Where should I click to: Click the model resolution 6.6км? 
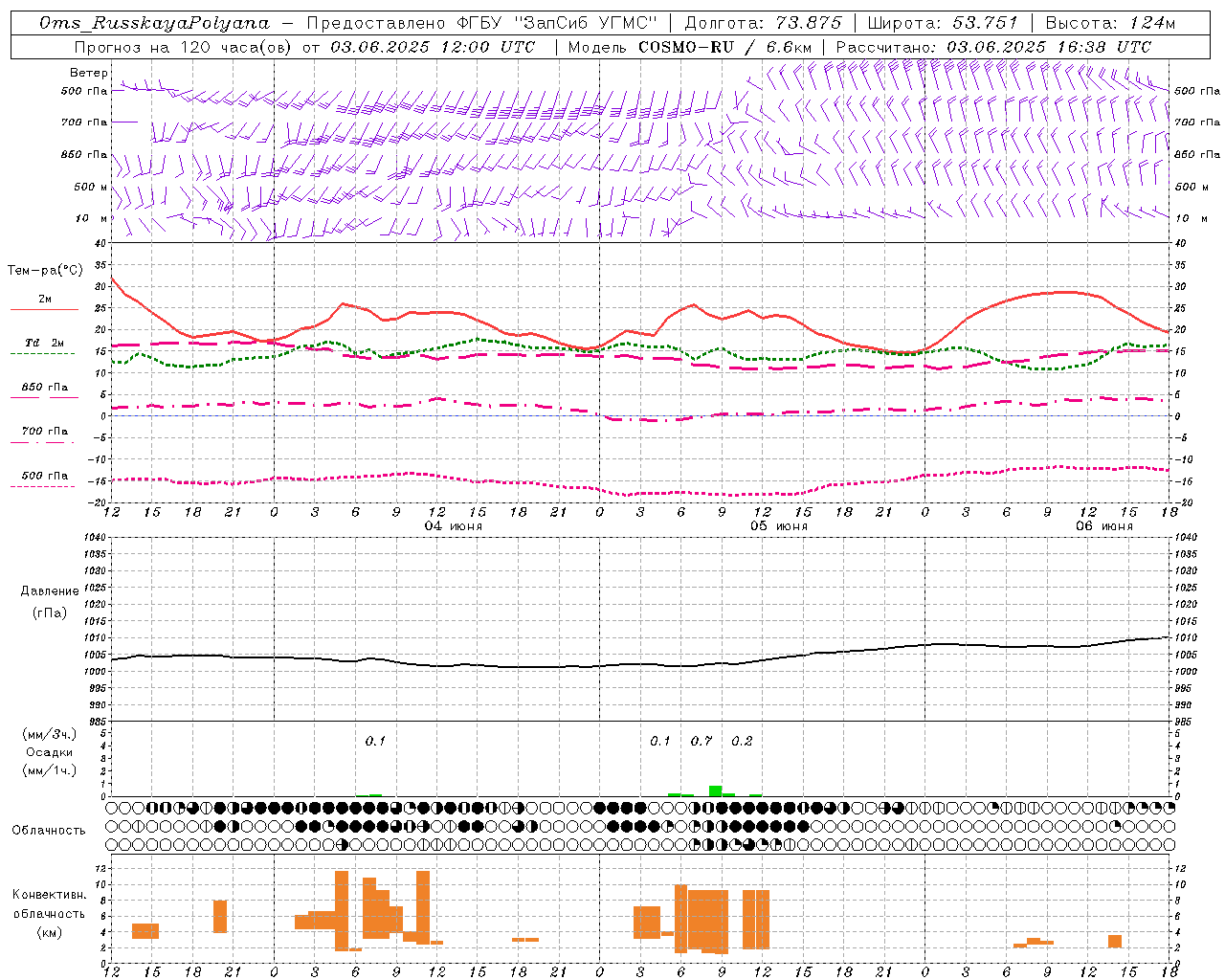[790, 47]
